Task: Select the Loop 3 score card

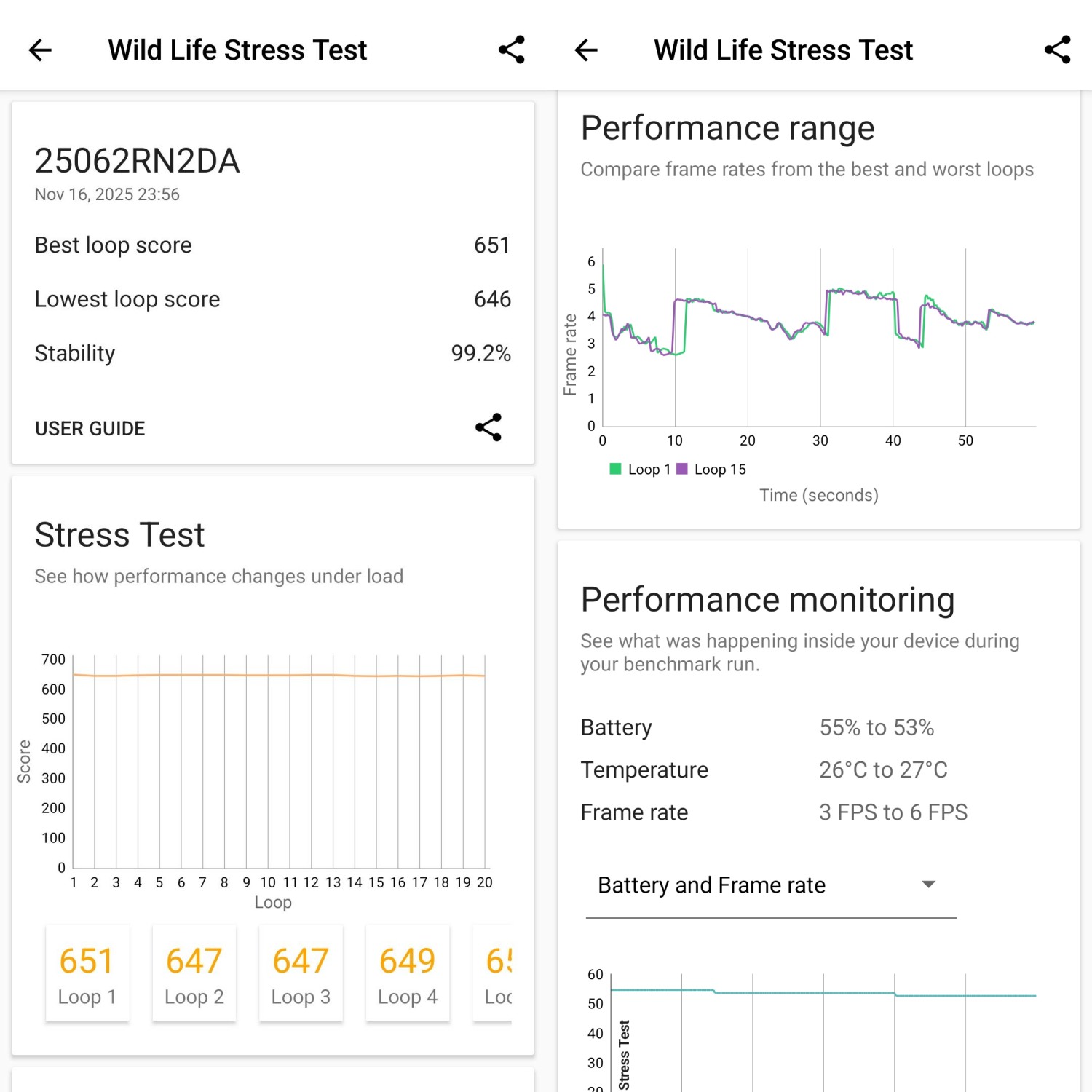Action: (x=301, y=973)
